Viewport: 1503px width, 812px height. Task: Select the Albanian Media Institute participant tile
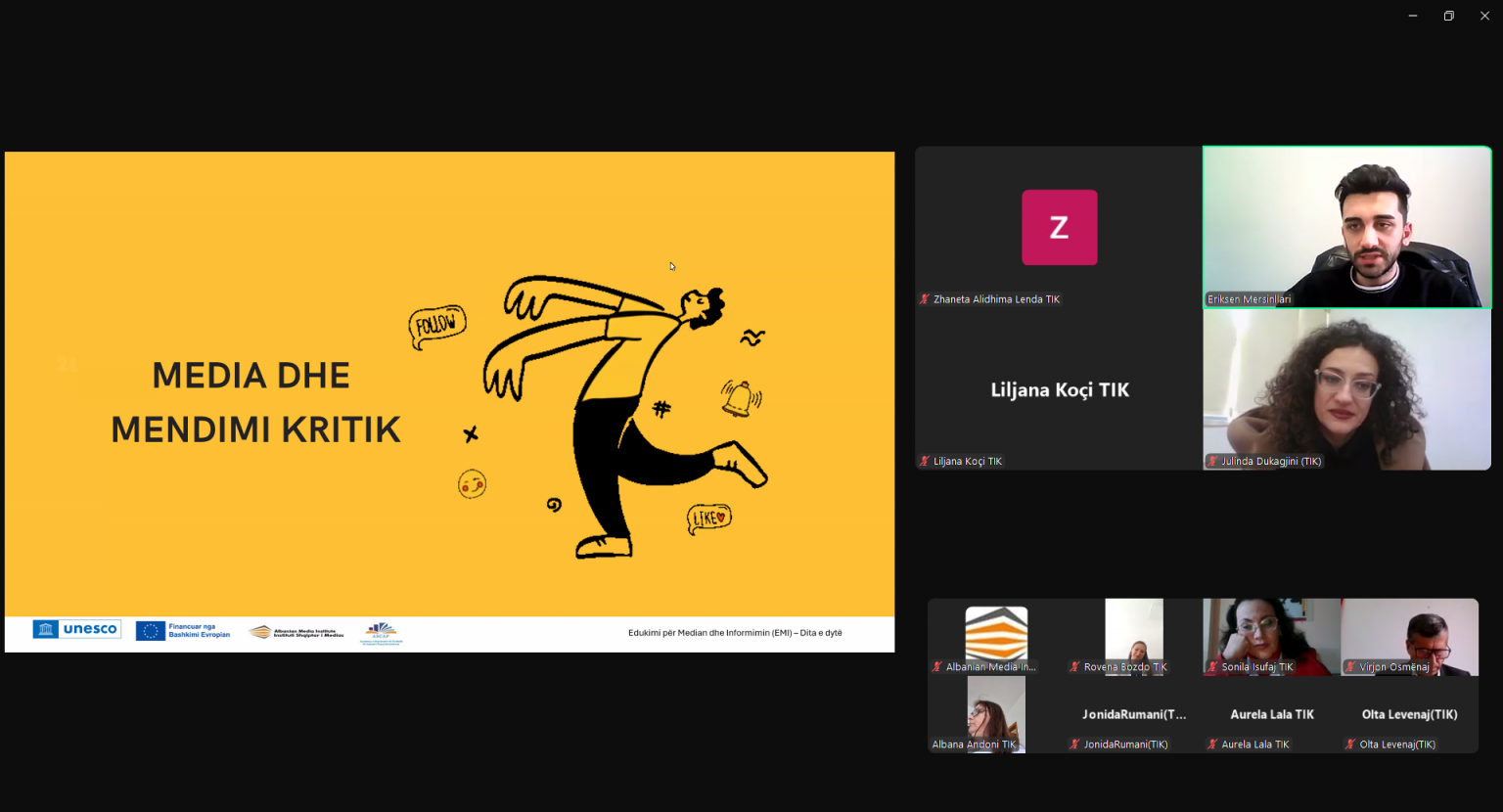pos(996,636)
